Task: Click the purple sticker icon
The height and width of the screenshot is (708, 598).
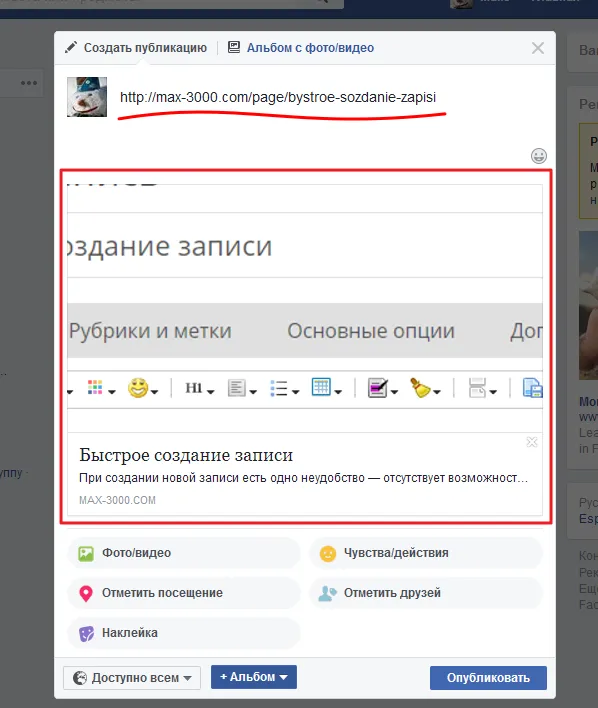Action: point(86,633)
